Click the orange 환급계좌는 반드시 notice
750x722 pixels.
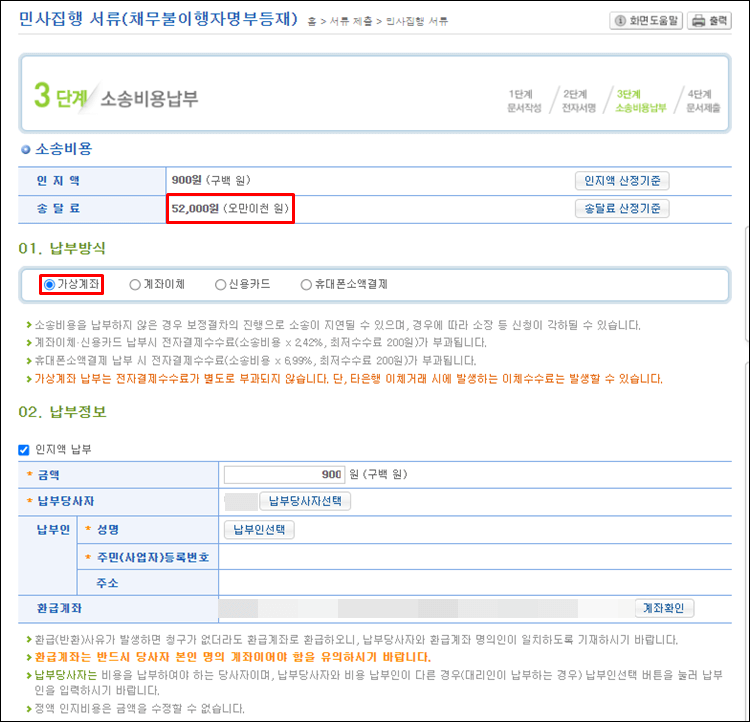coord(232,657)
